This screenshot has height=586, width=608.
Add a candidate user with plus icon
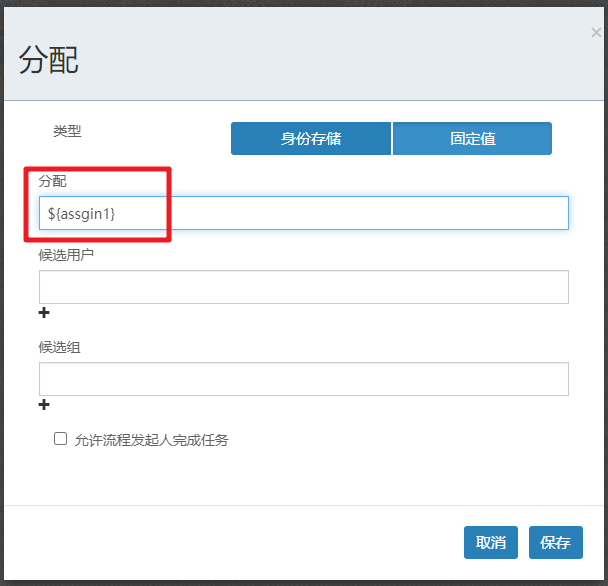click(x=44, y=313)
